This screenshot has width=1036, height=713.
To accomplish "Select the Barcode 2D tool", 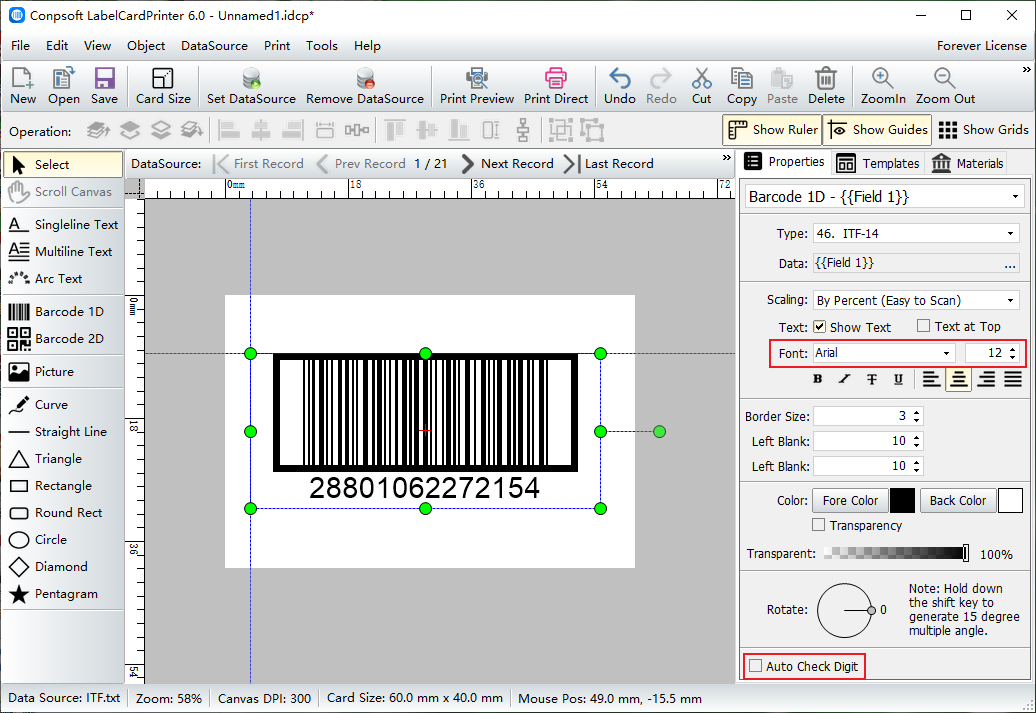I will click(x=63, y=338).
